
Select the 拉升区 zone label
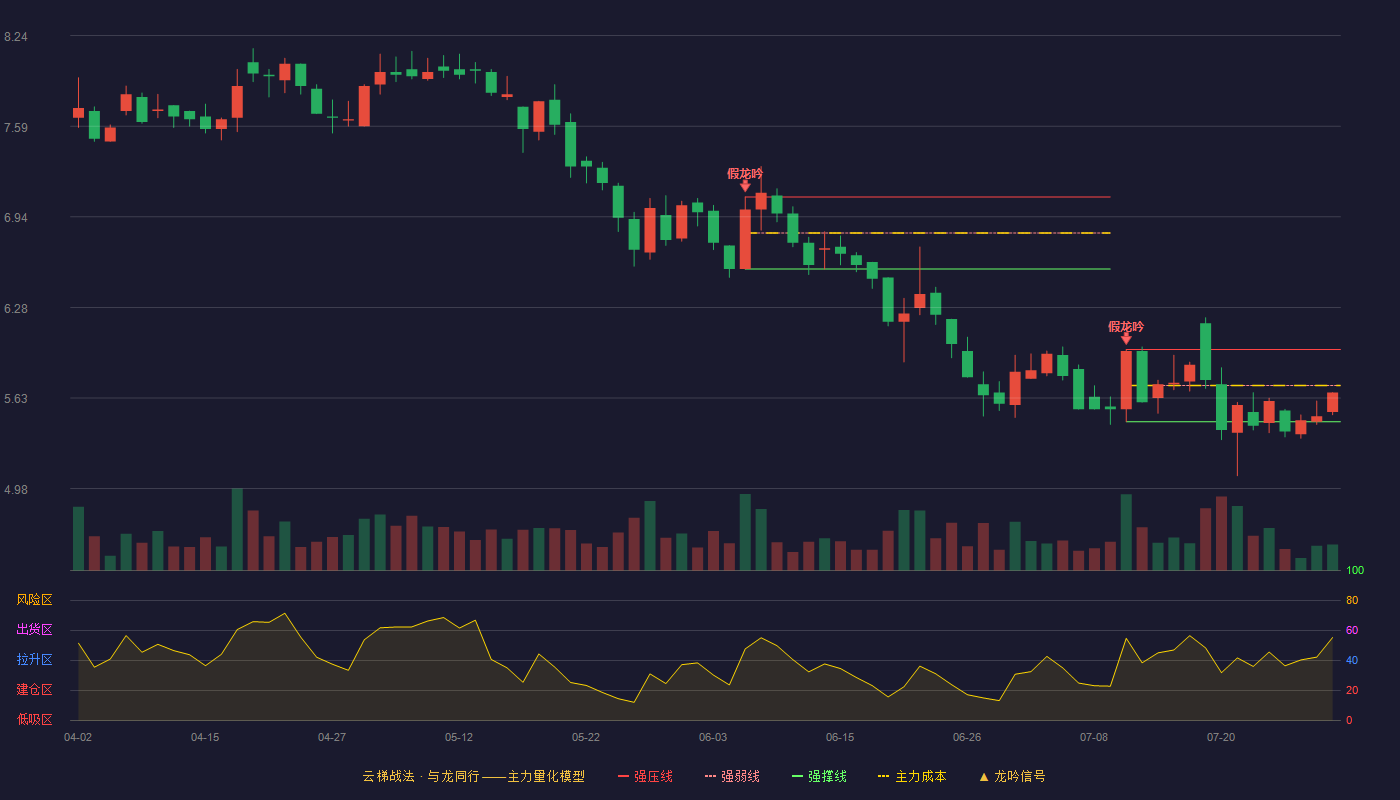tap(34, 660)
